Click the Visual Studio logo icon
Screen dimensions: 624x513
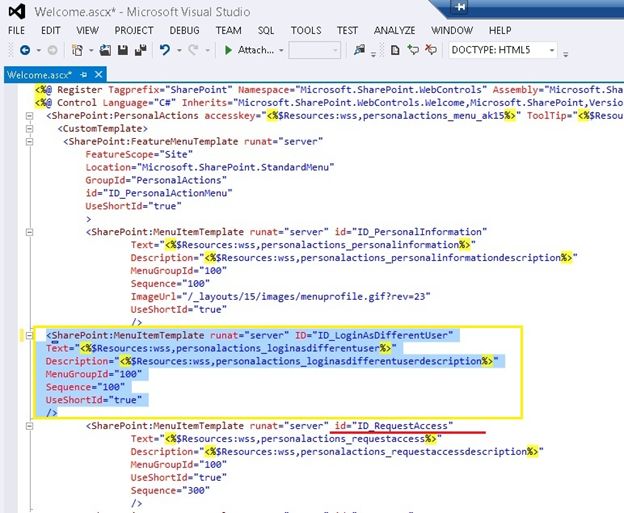17,11
